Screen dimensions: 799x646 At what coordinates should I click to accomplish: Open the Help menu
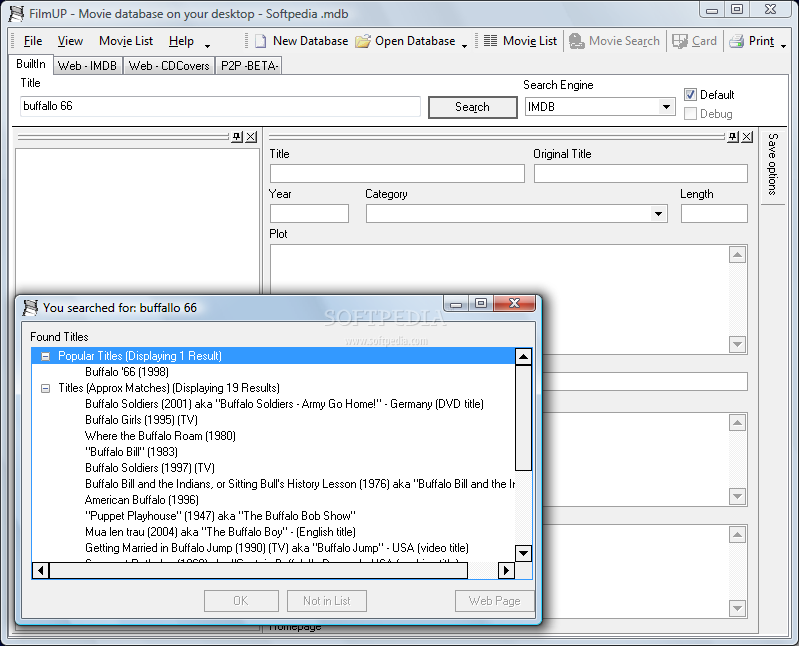(181, 41)
